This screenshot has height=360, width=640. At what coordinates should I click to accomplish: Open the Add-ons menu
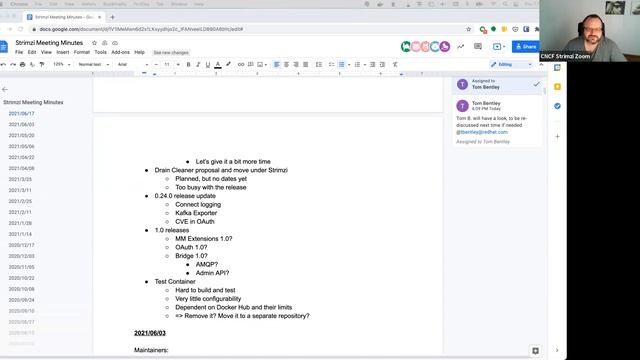coord(120,52)
